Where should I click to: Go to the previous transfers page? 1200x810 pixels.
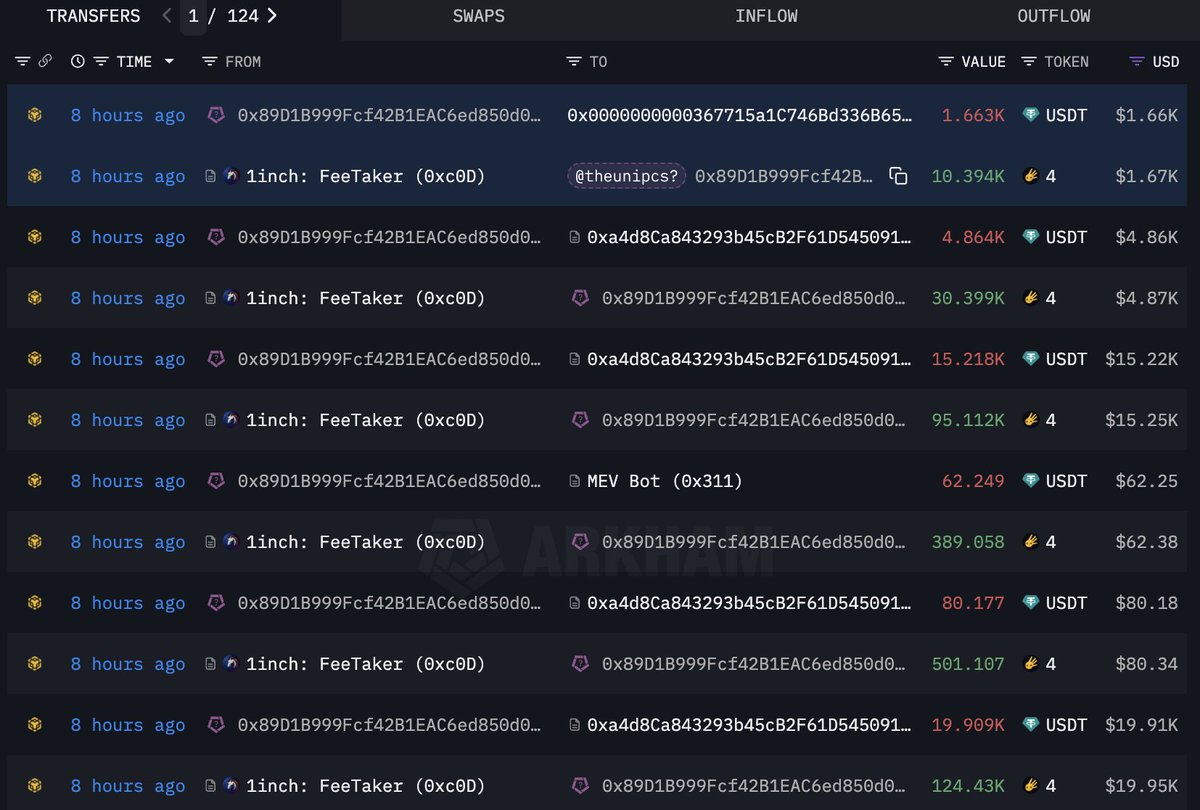click(x=167, y=16)
